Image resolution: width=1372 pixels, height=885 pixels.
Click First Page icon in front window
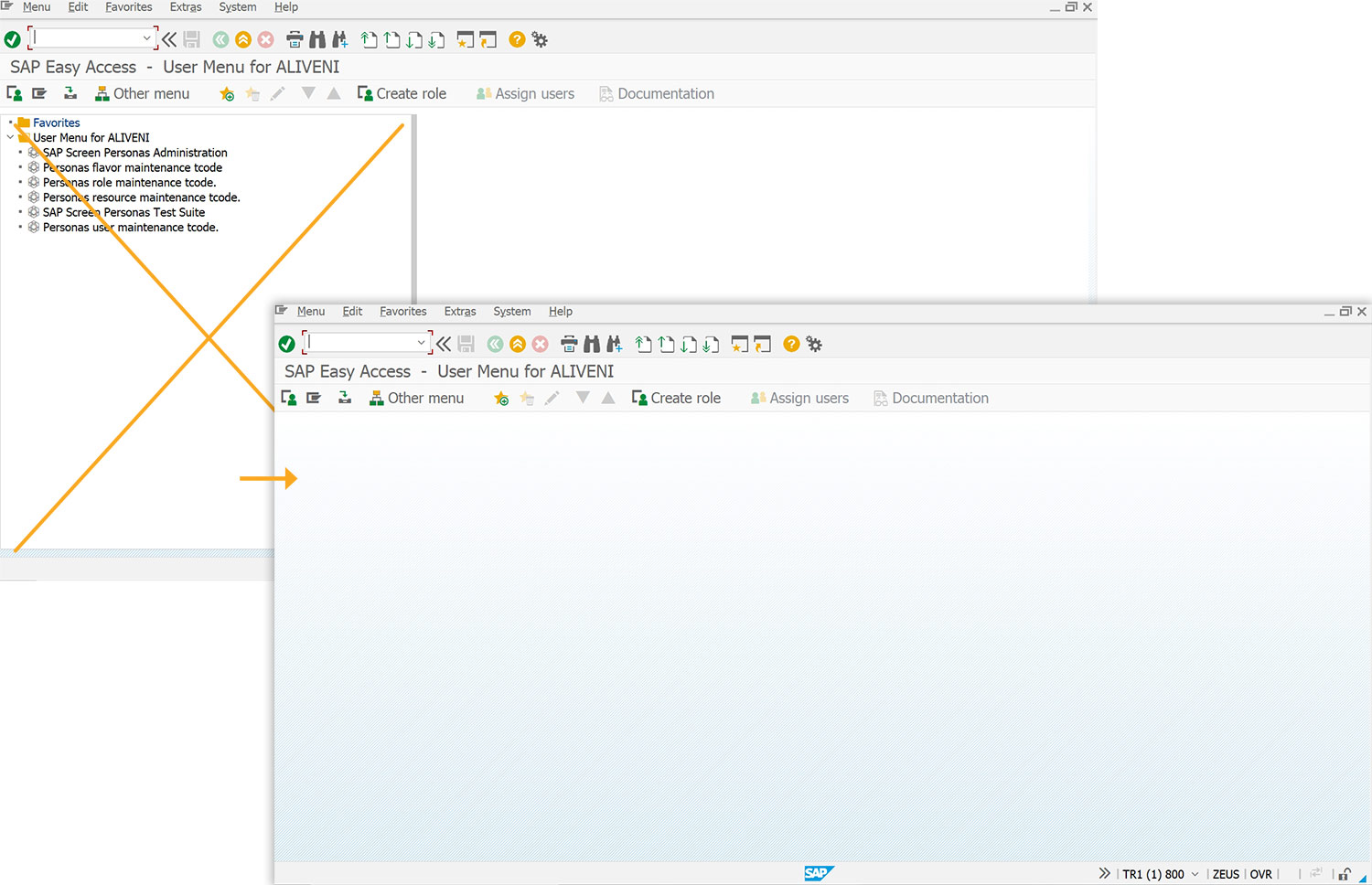[x=644, y=344]
